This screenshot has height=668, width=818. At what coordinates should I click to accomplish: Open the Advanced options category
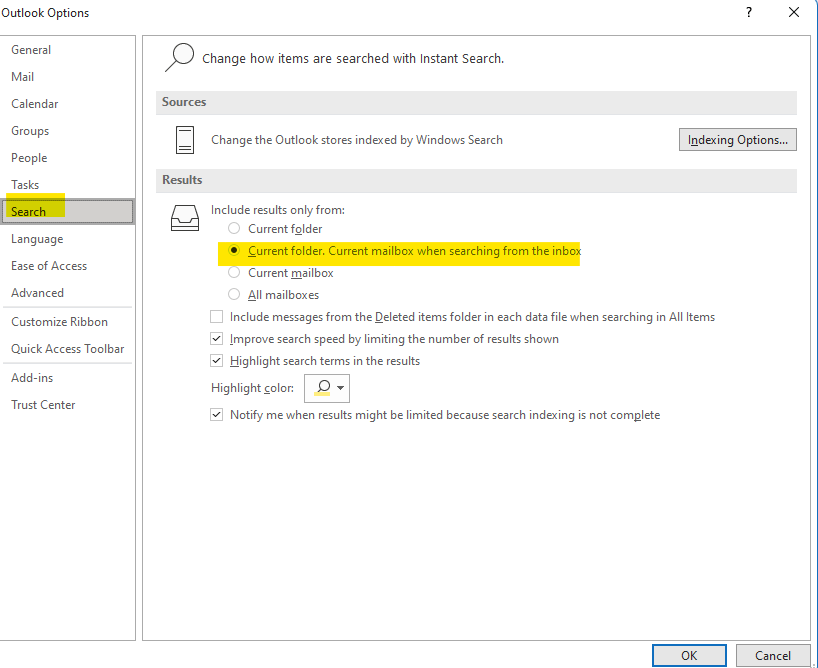point(38,293)
